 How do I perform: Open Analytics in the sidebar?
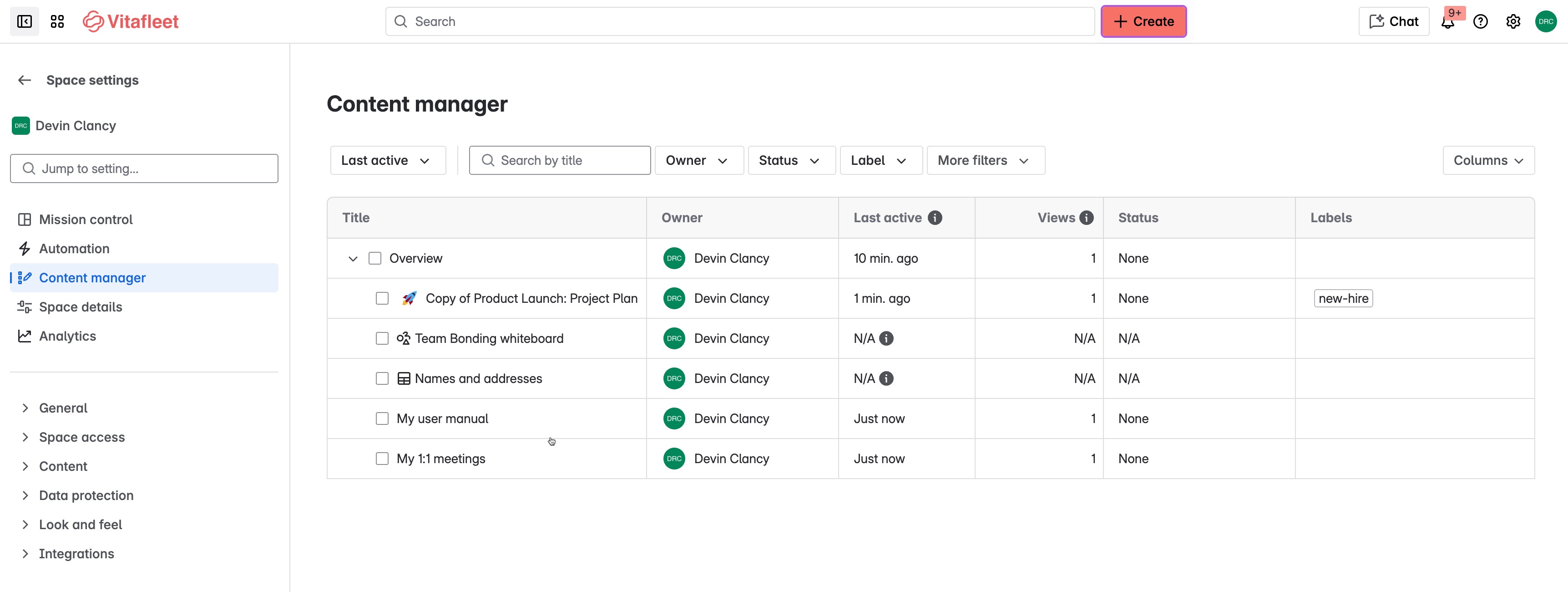[67, 336]
